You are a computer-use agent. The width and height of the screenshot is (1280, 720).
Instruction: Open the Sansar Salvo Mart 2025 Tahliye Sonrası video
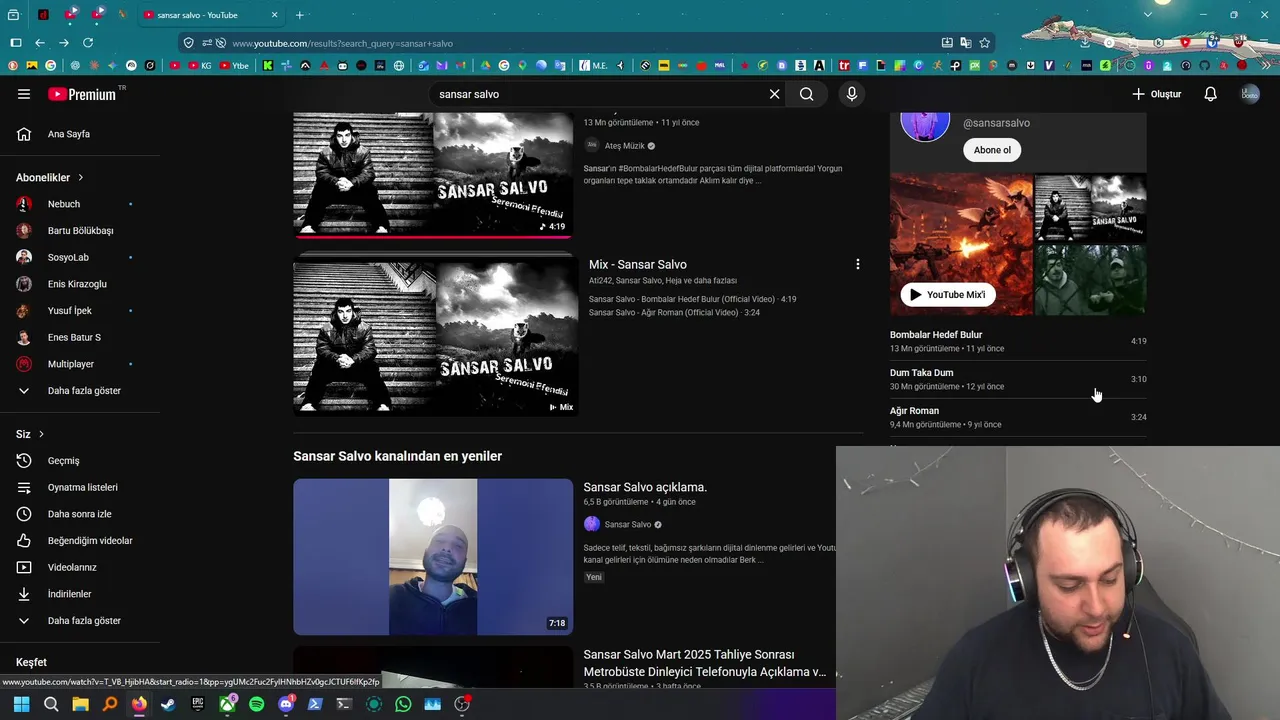(x=705, y=663)
